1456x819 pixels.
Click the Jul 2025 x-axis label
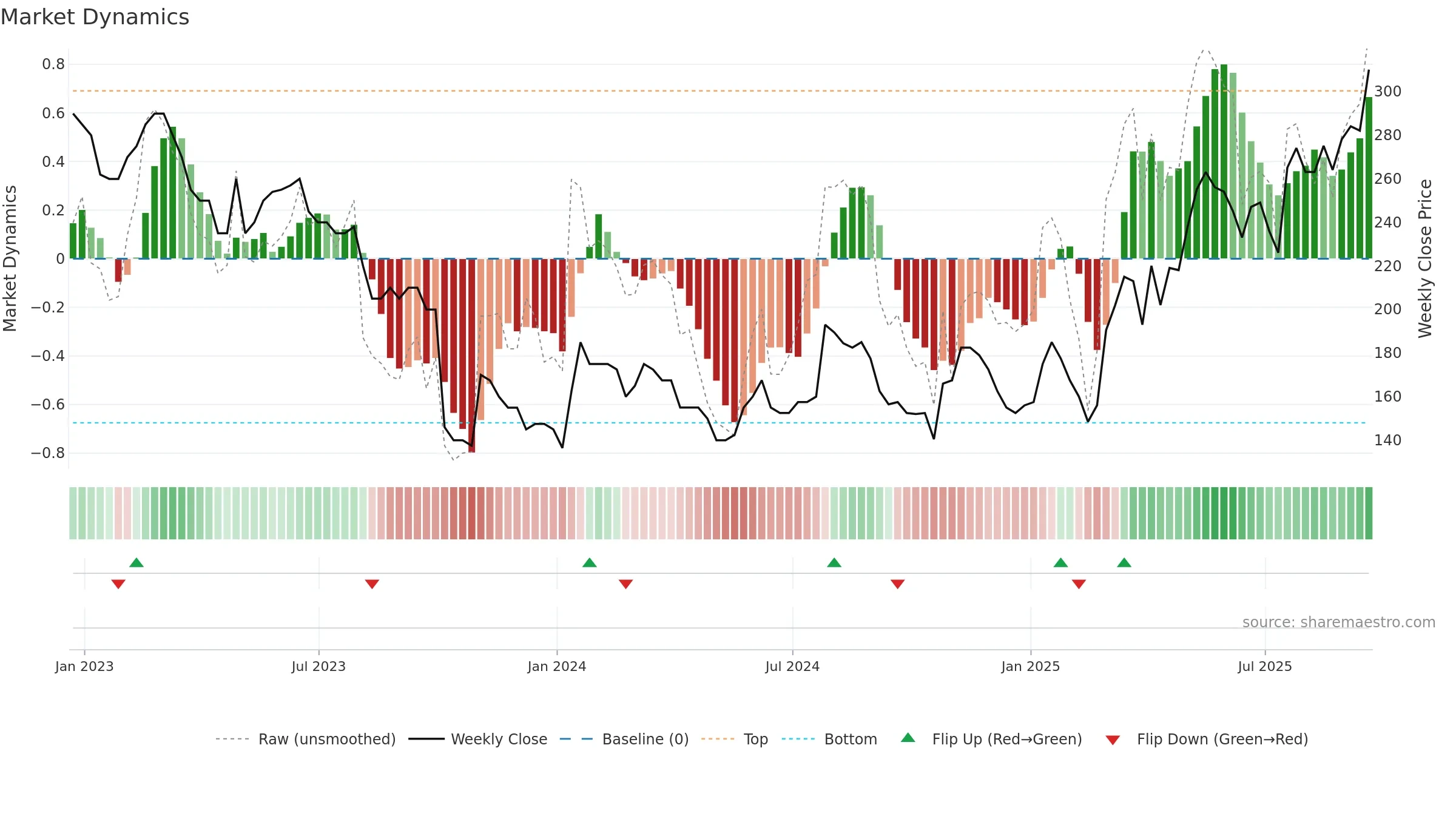click(1265, 666)
